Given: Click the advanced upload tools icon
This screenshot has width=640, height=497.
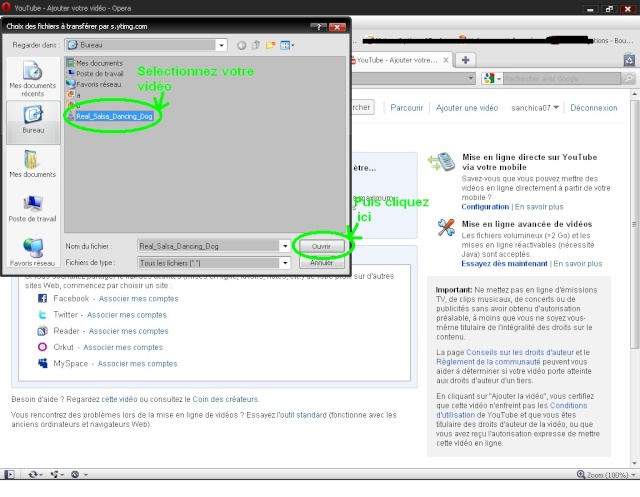Looking at the screenshot, I should (446, 227).
